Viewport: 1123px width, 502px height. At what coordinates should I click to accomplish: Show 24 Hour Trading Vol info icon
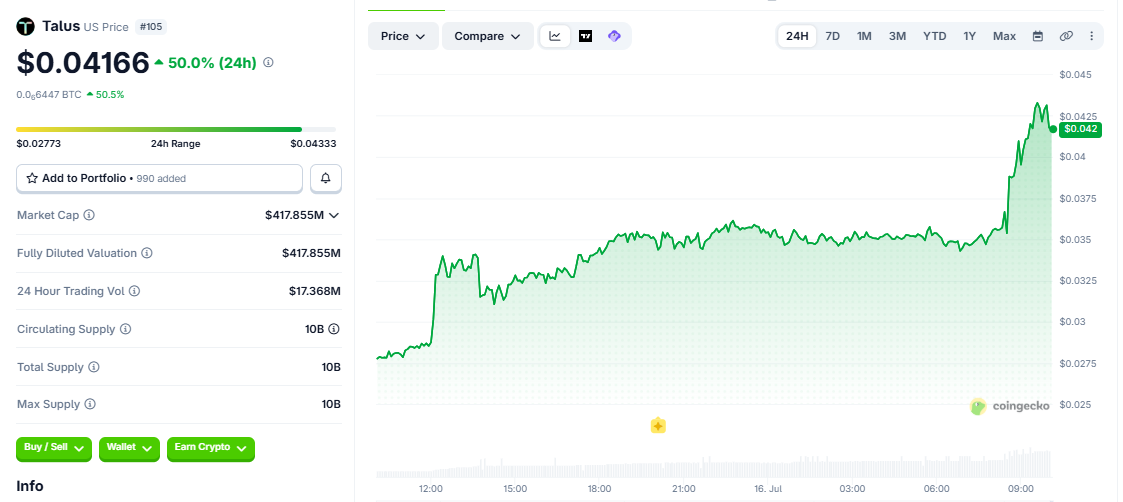tap(135, 291)
